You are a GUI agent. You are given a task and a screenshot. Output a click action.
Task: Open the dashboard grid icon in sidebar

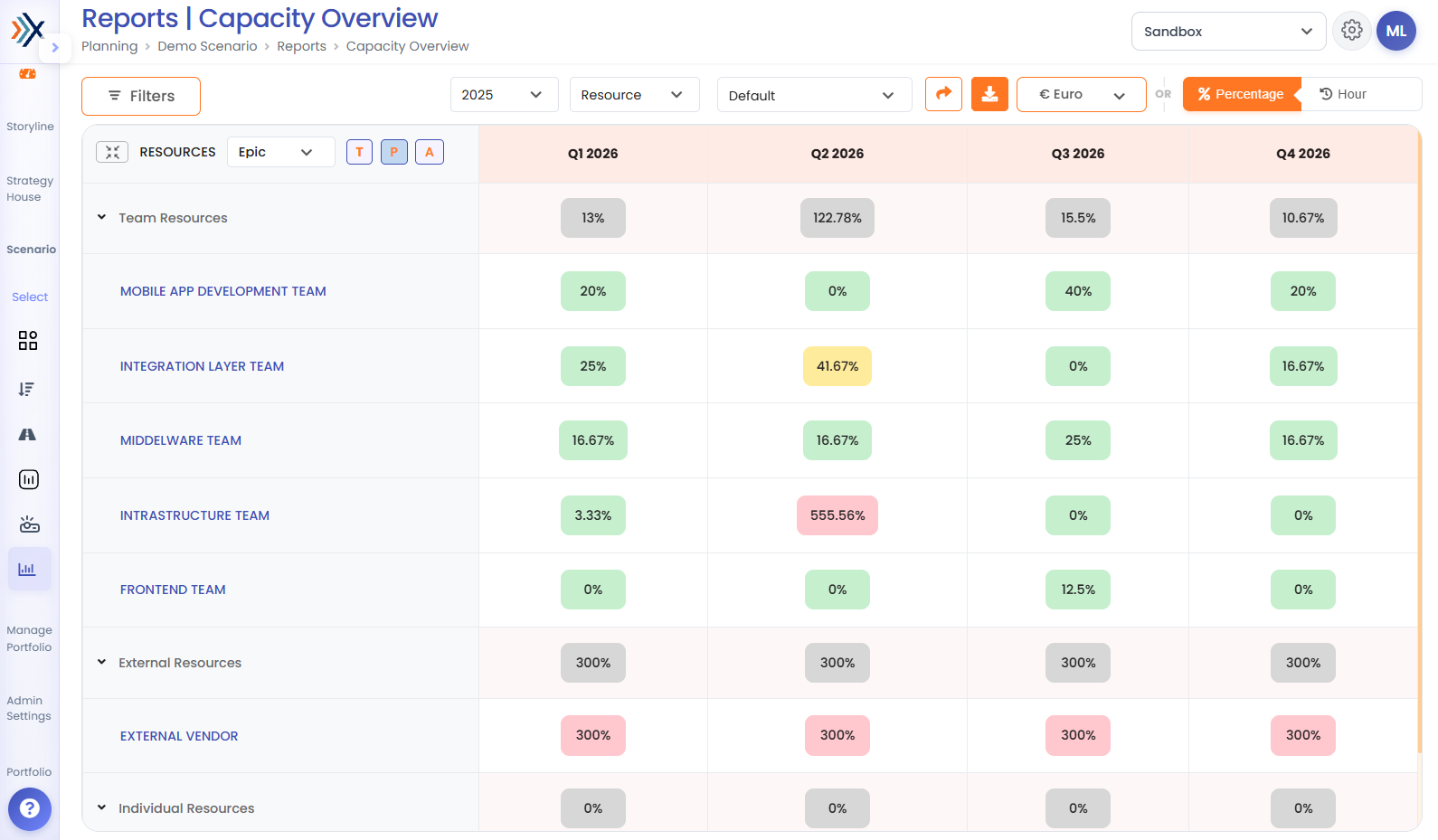28,340
